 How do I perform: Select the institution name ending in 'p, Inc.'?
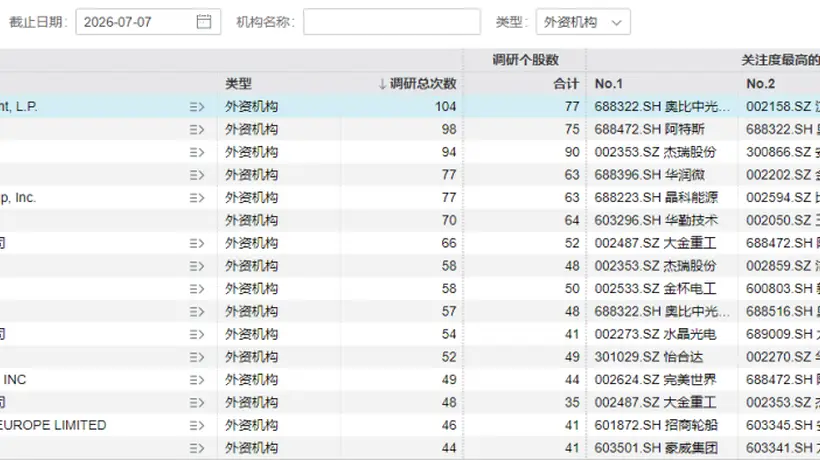pos(18,198)
